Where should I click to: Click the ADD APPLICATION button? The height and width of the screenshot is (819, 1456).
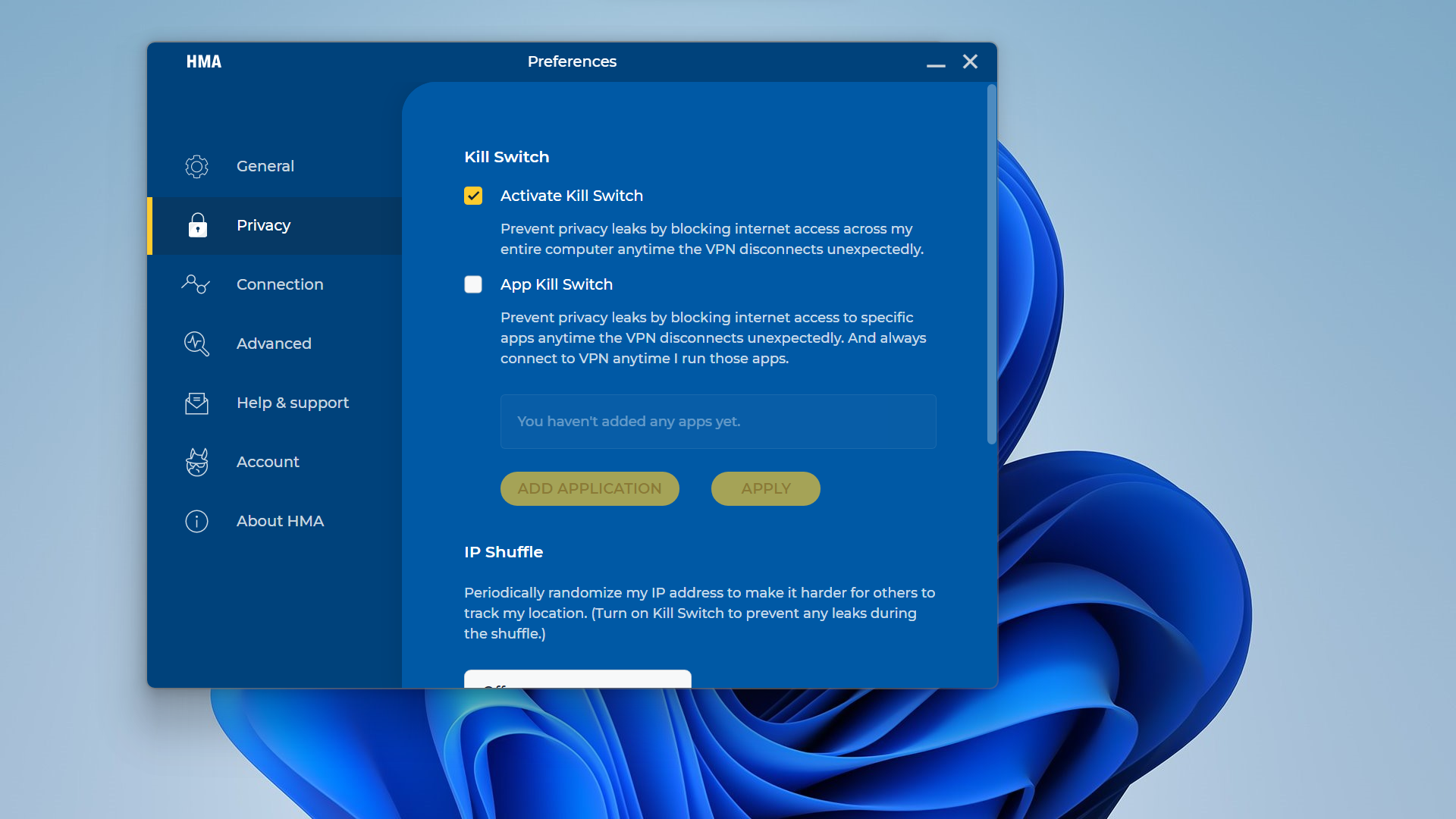590,488
